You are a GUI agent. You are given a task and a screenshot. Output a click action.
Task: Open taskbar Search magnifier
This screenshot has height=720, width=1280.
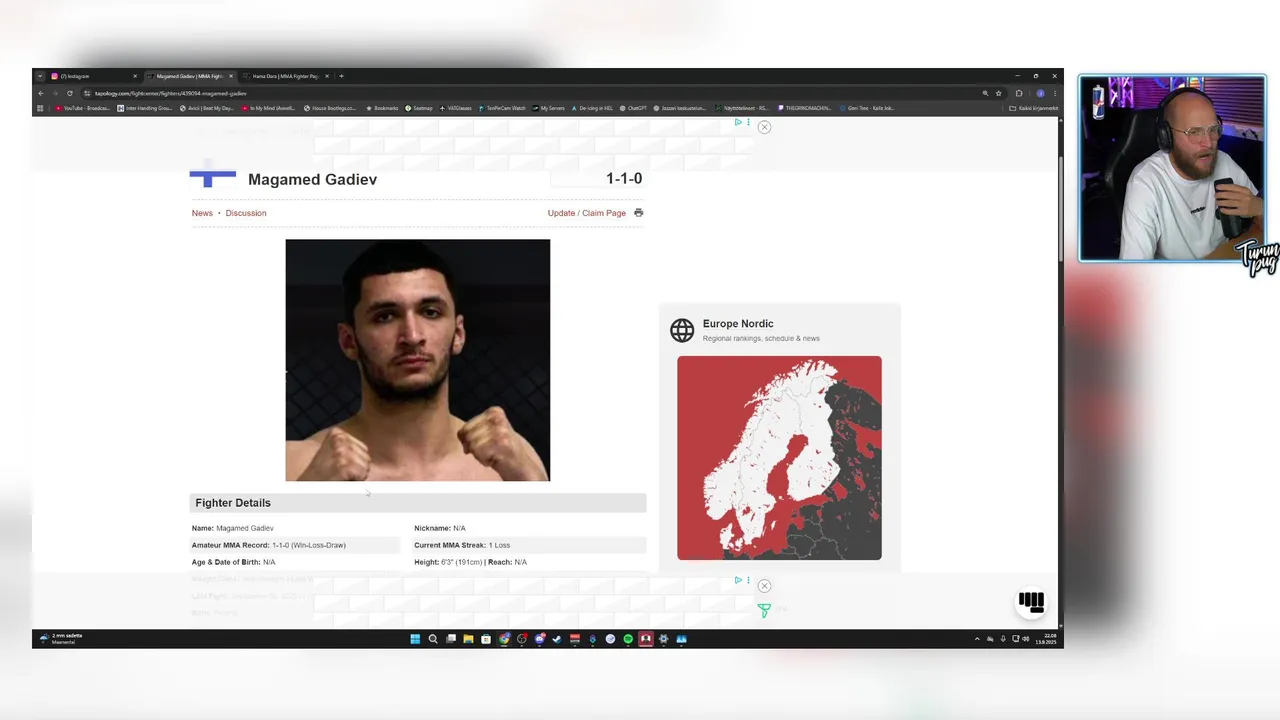pyautogui.click(x=433, y=639)
